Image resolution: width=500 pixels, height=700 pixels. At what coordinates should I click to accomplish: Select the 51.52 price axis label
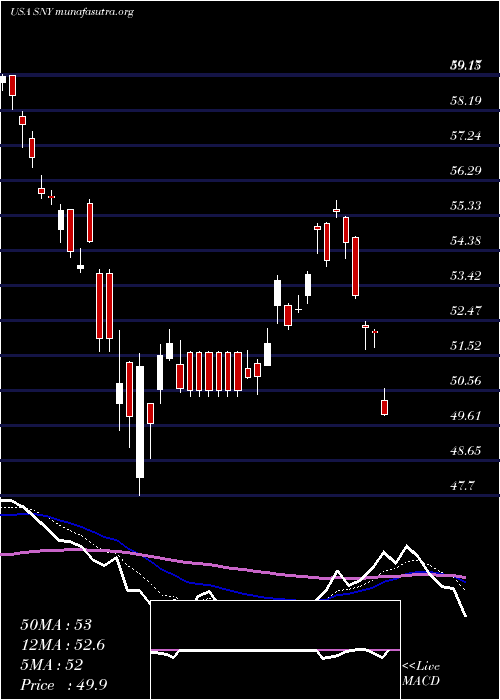(465, 346)
